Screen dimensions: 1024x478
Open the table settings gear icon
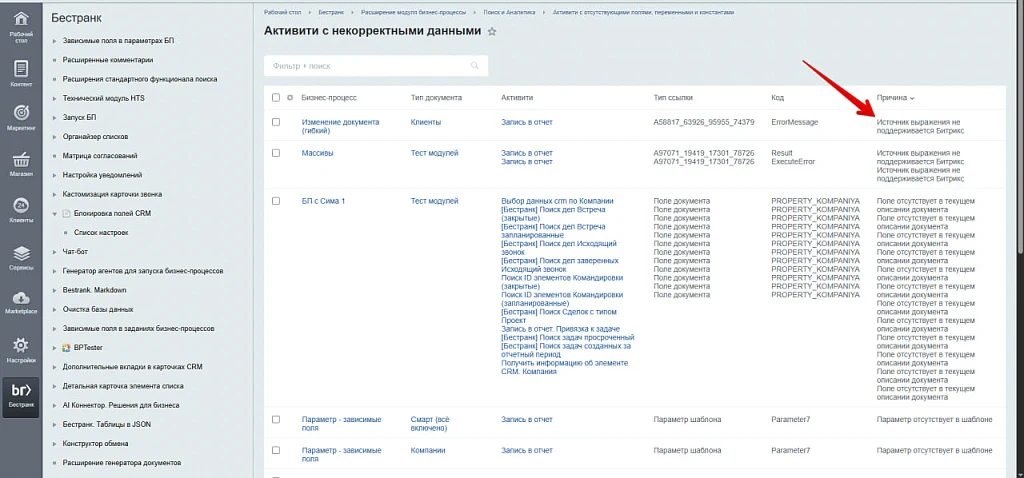[290, 97]
